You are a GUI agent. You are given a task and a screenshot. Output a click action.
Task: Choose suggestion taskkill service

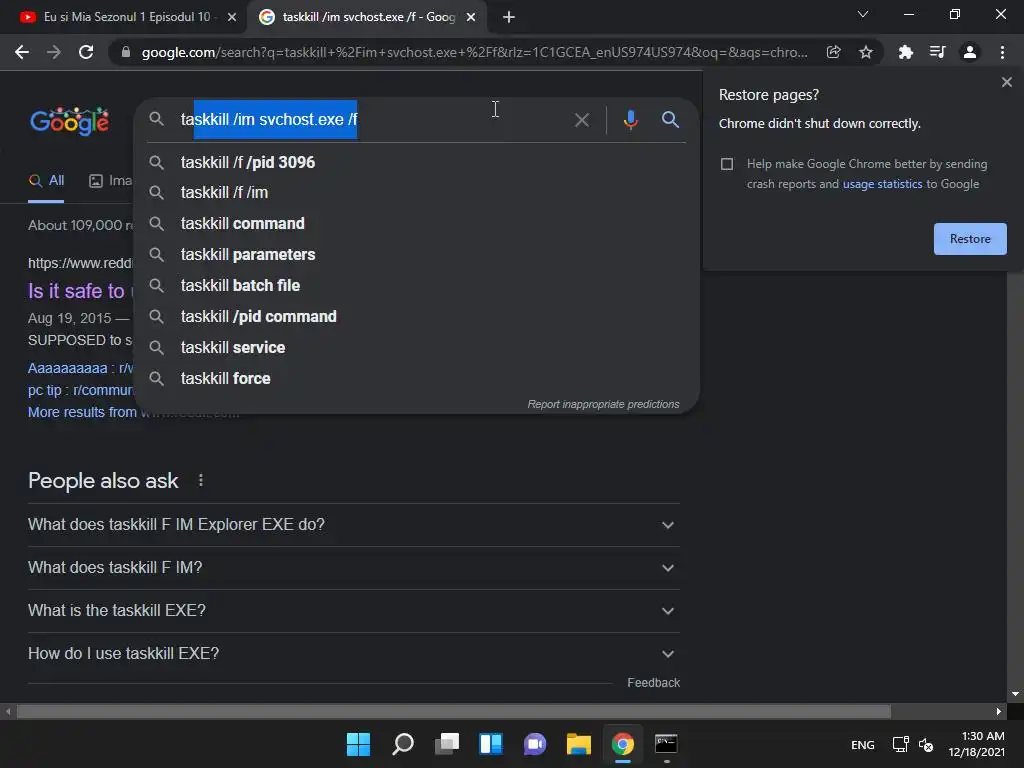[416, 347]
